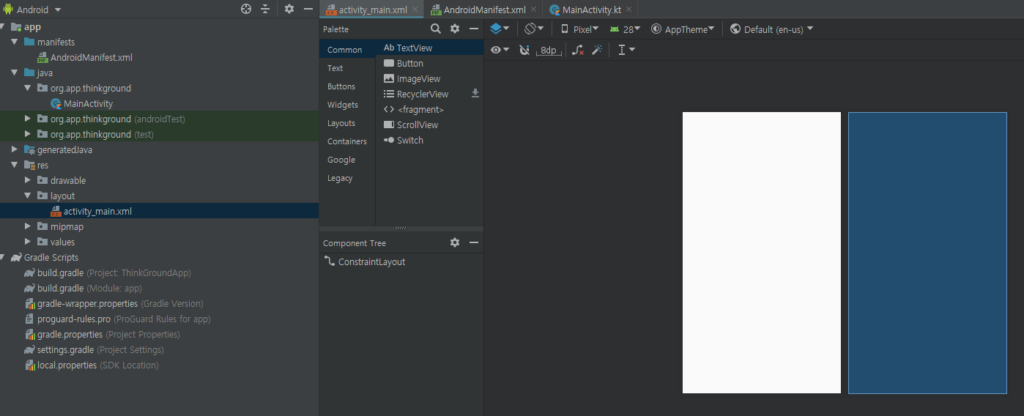Open the design surface layers selector

500,29
